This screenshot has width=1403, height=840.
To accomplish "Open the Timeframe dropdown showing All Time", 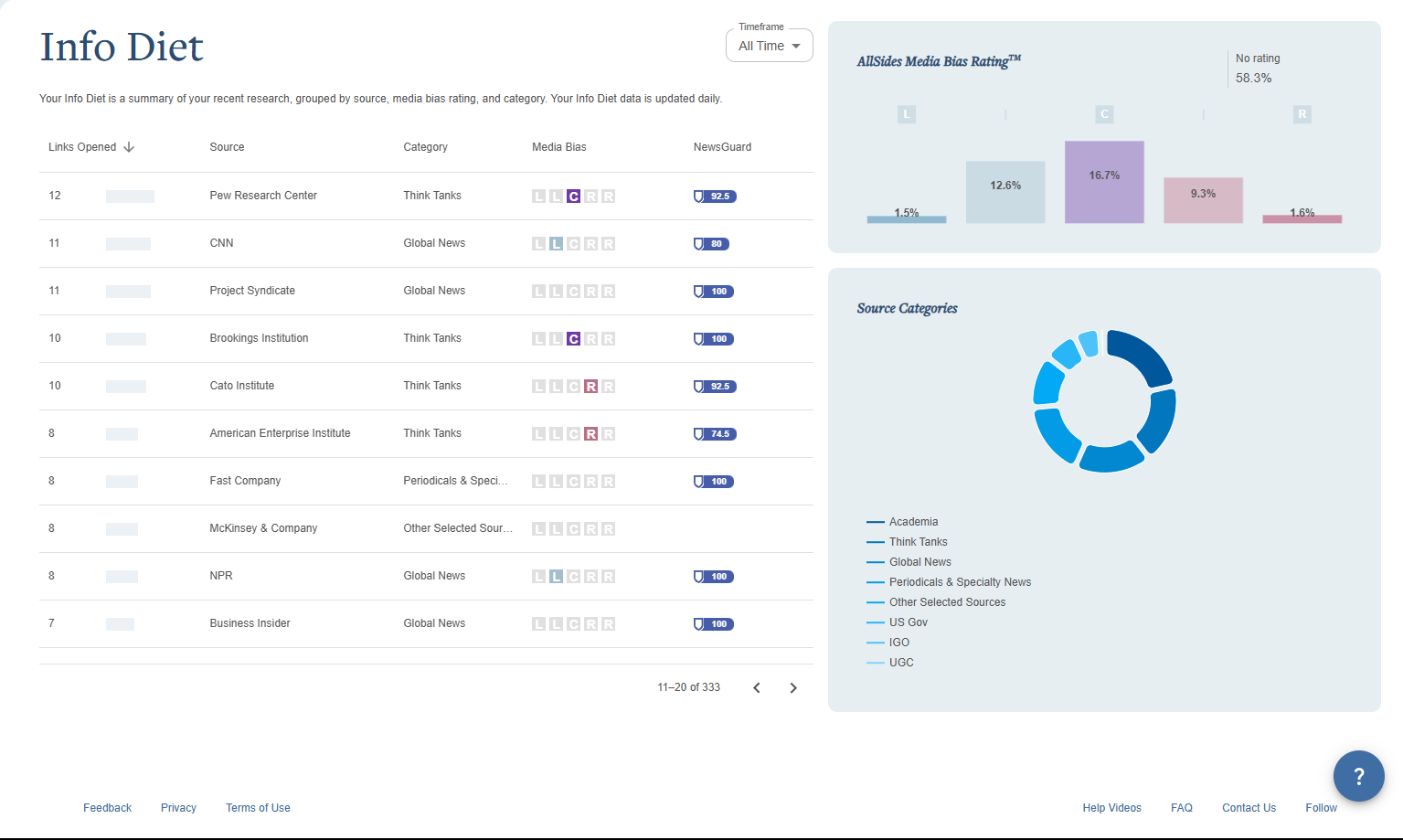I will coord(769,46).
